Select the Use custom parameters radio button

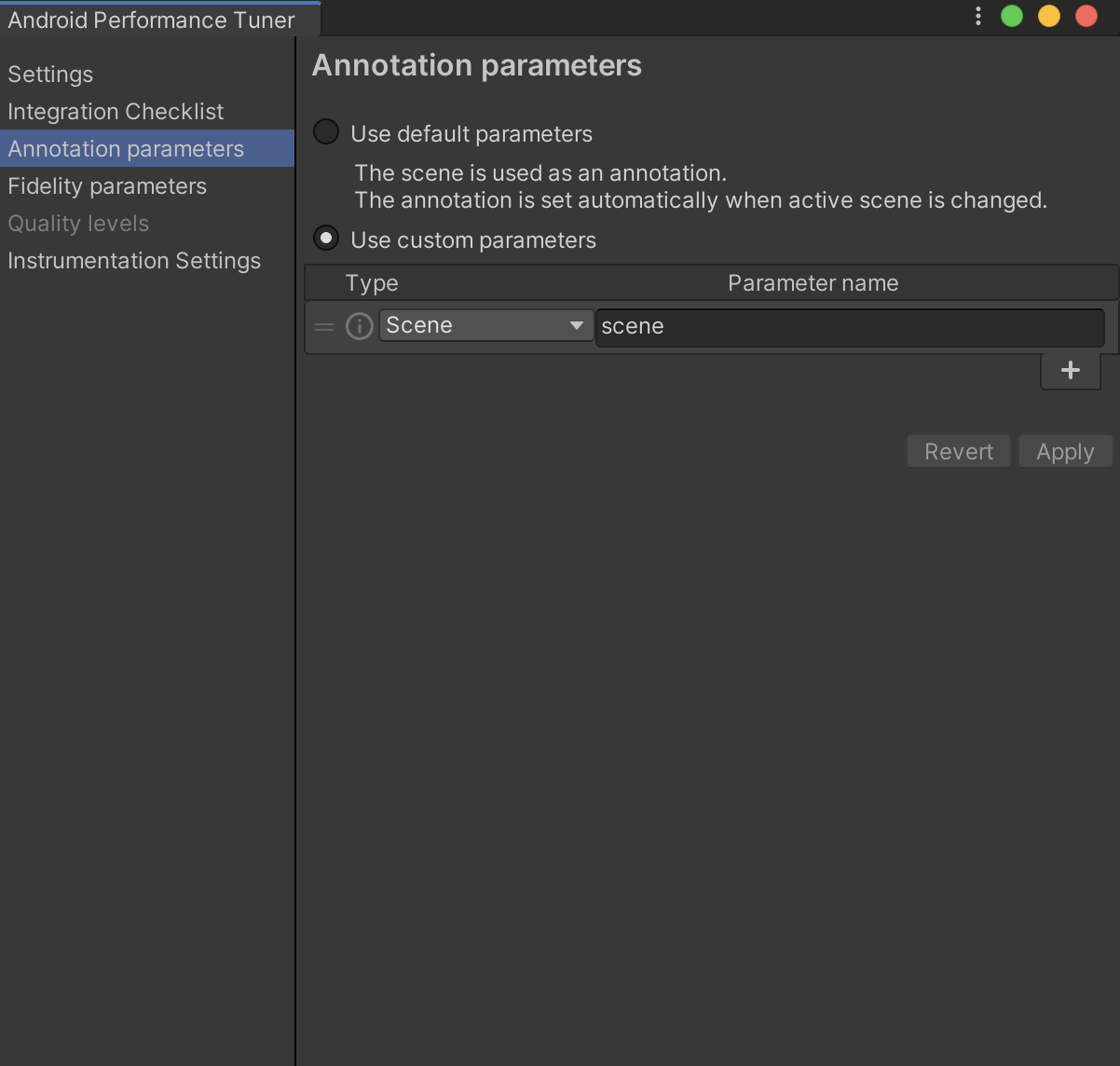pyautogui.click(x=326, y=239)
